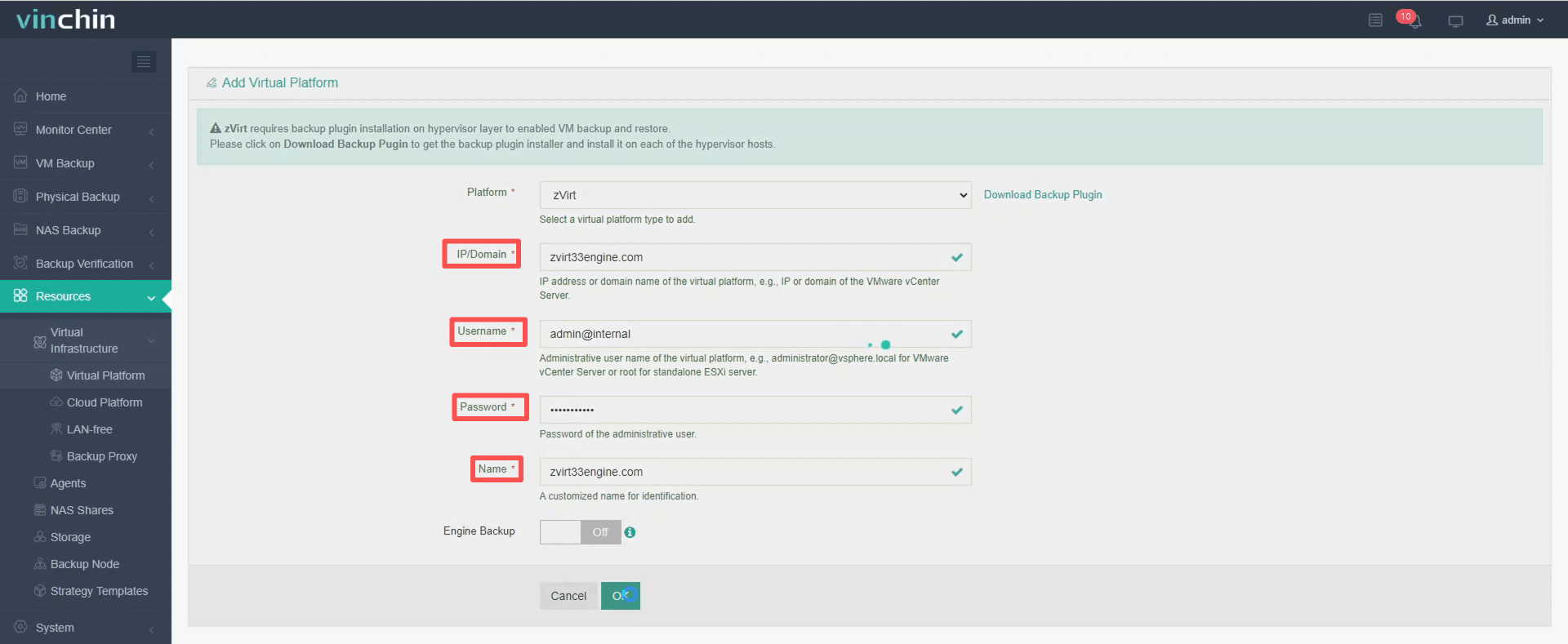Click the Monitor Center icon
The width and height of the screenshot is (1568, 644).
tap(20, 129)
